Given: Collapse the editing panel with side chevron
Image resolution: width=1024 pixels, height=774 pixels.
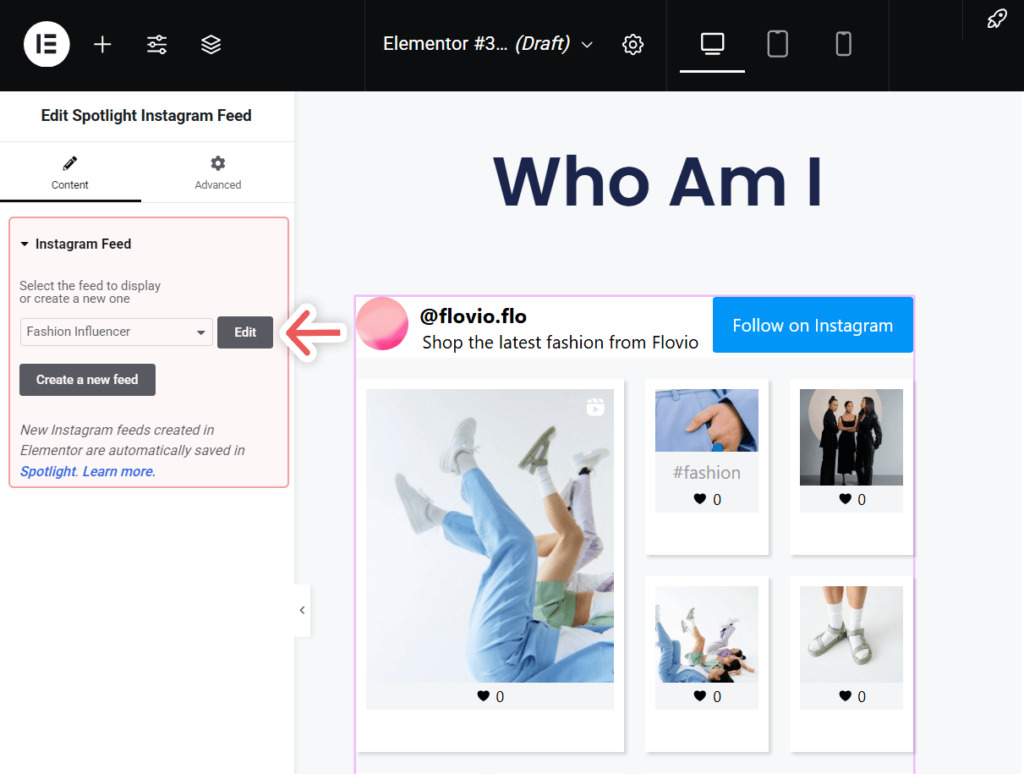Looking at the screenshot, I should click(302, 610).
